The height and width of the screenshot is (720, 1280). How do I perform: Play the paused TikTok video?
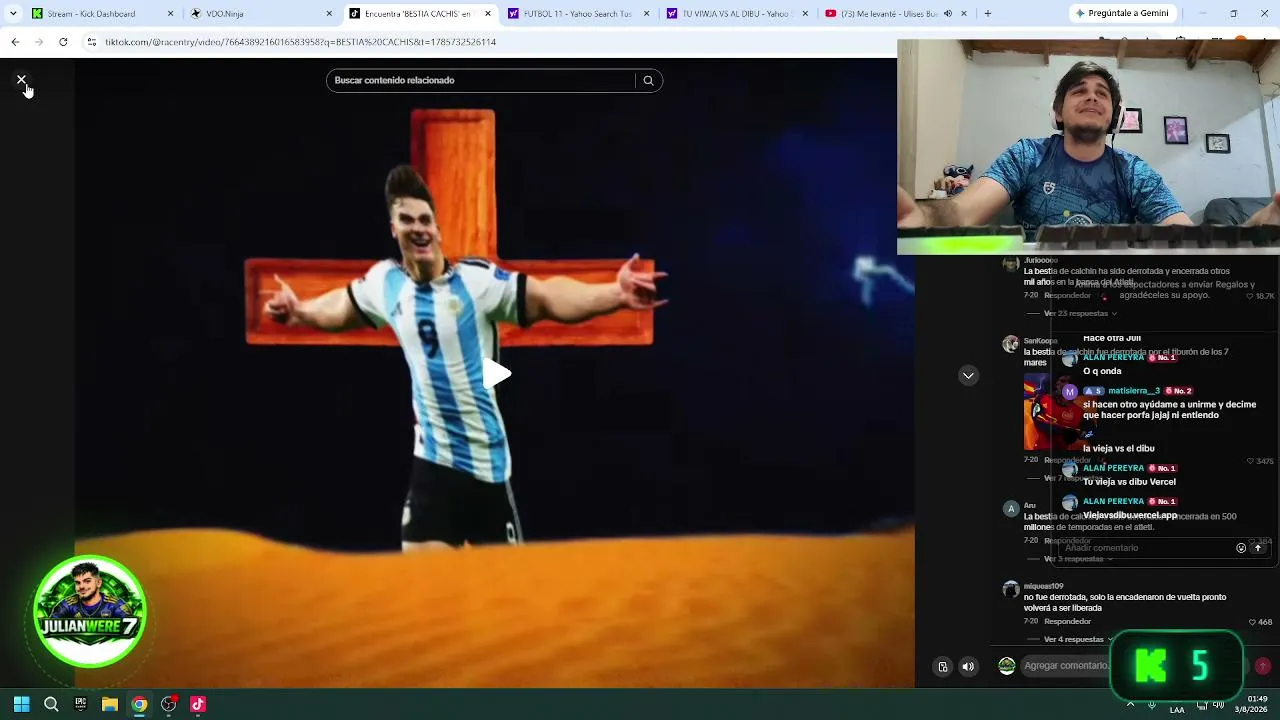[x=496, y=374]
